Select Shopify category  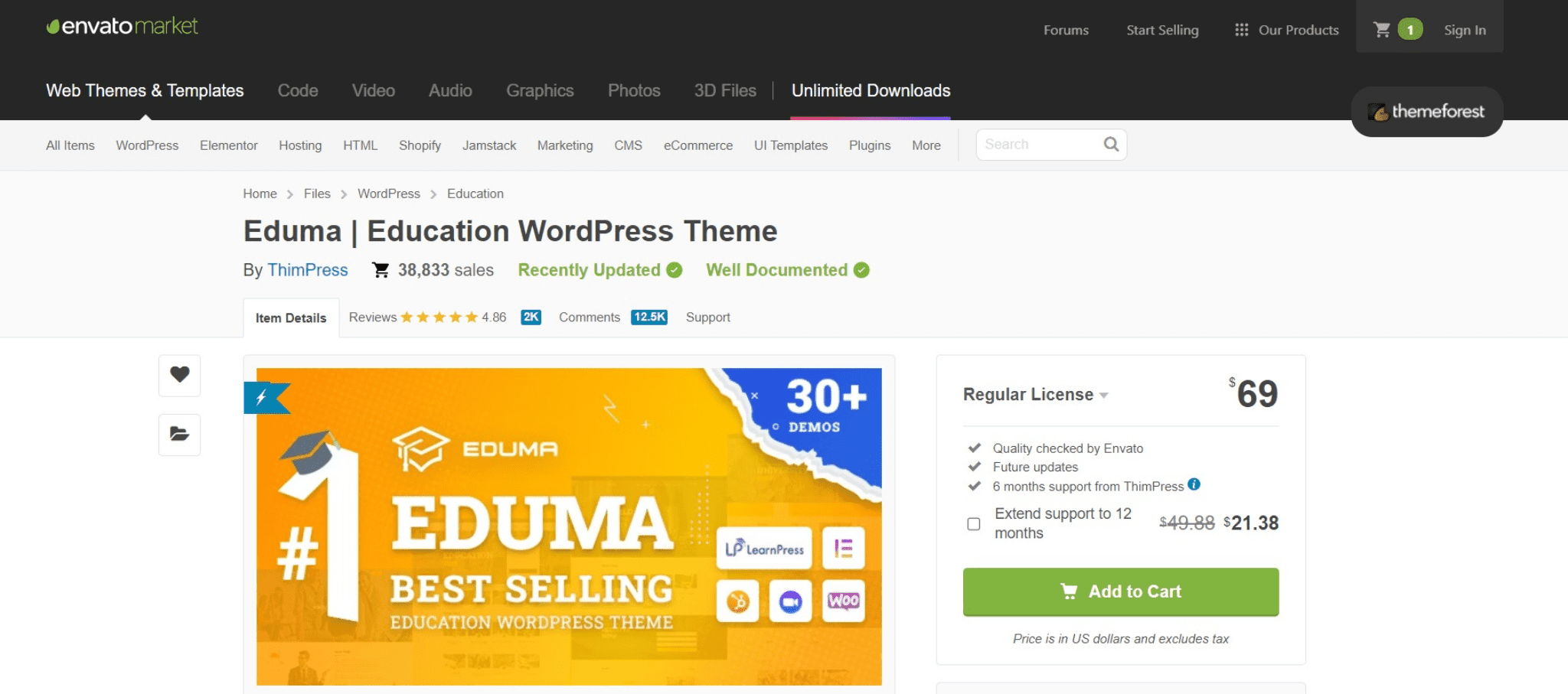420,145
